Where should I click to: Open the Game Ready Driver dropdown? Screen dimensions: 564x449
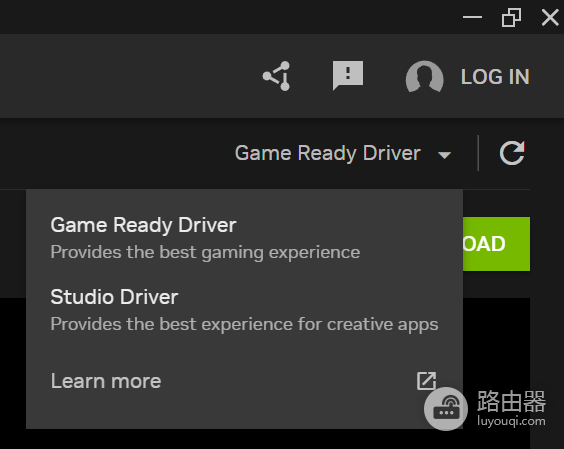click(343, 153)
